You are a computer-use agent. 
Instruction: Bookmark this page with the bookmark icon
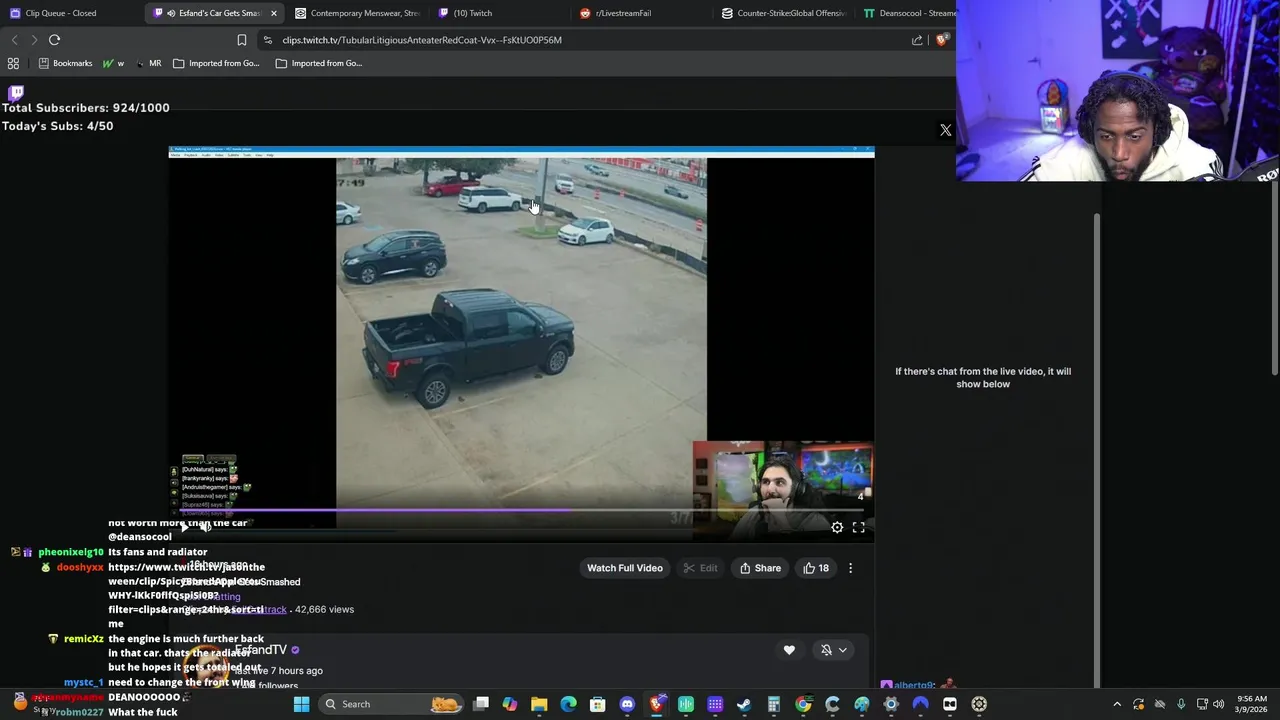tap(242, 40)
